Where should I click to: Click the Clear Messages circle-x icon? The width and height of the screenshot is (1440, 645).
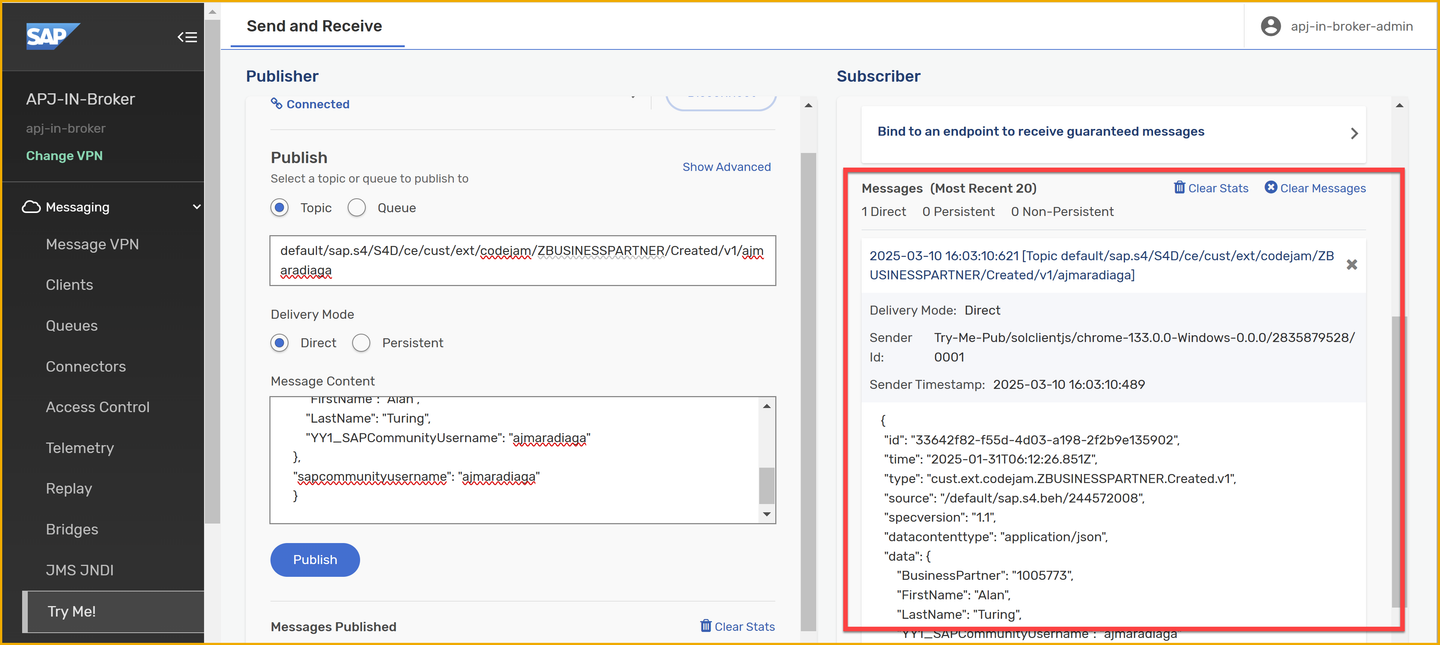[1271, 187]
